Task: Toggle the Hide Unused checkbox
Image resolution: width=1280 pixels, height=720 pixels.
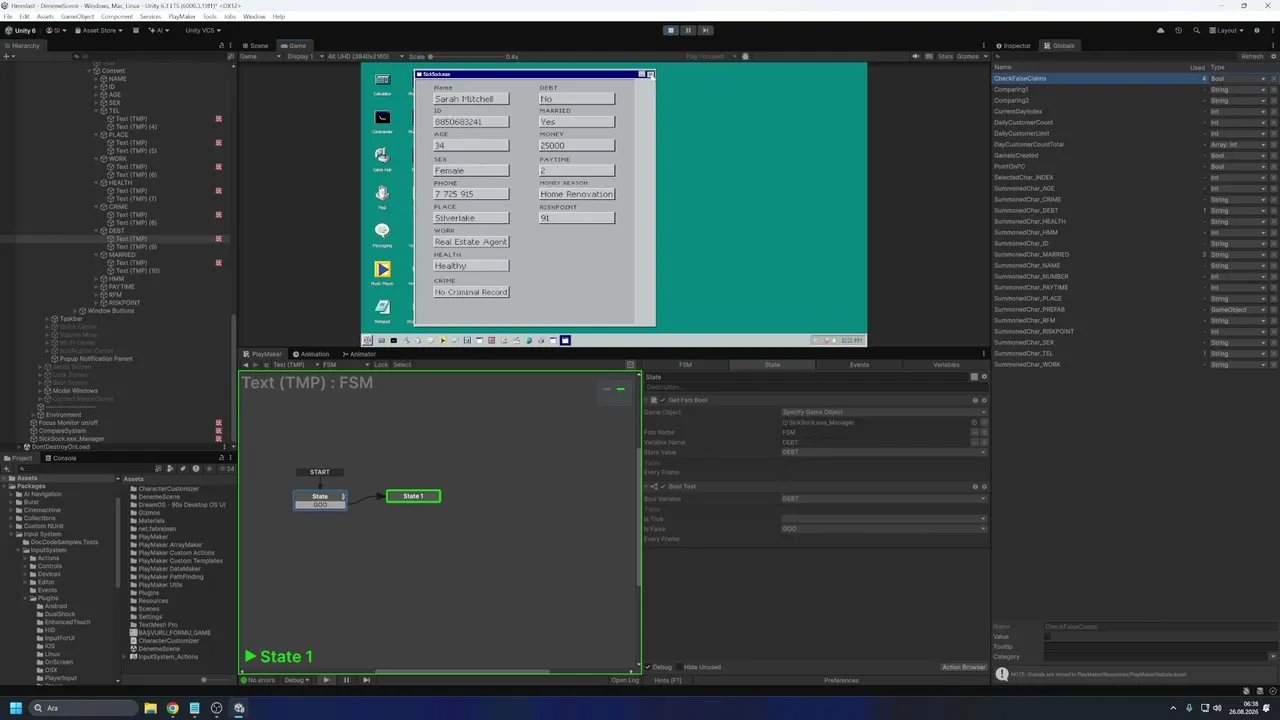Action: (679, 667)
